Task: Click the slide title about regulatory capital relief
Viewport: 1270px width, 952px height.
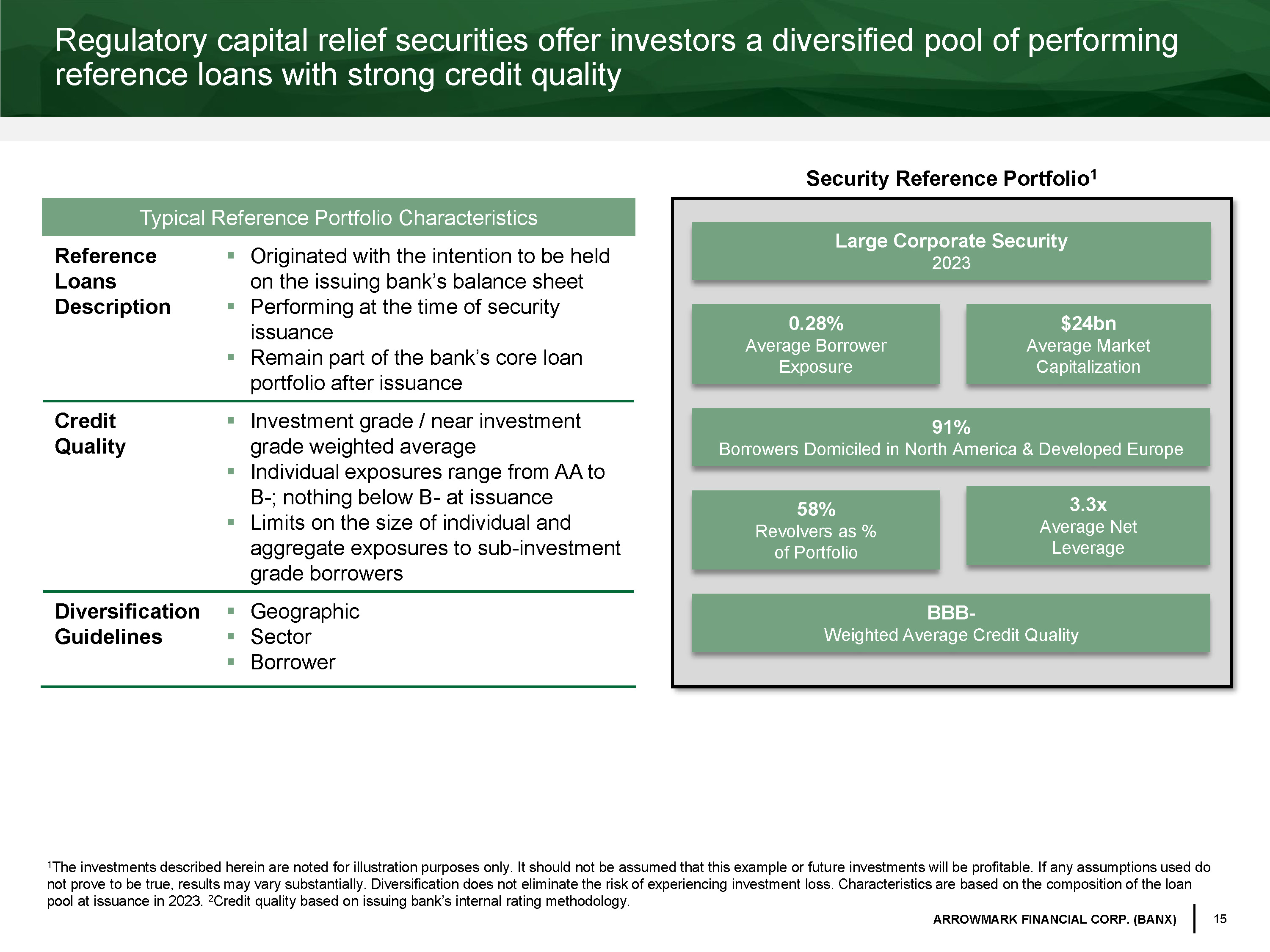Action: click(616, 58)
